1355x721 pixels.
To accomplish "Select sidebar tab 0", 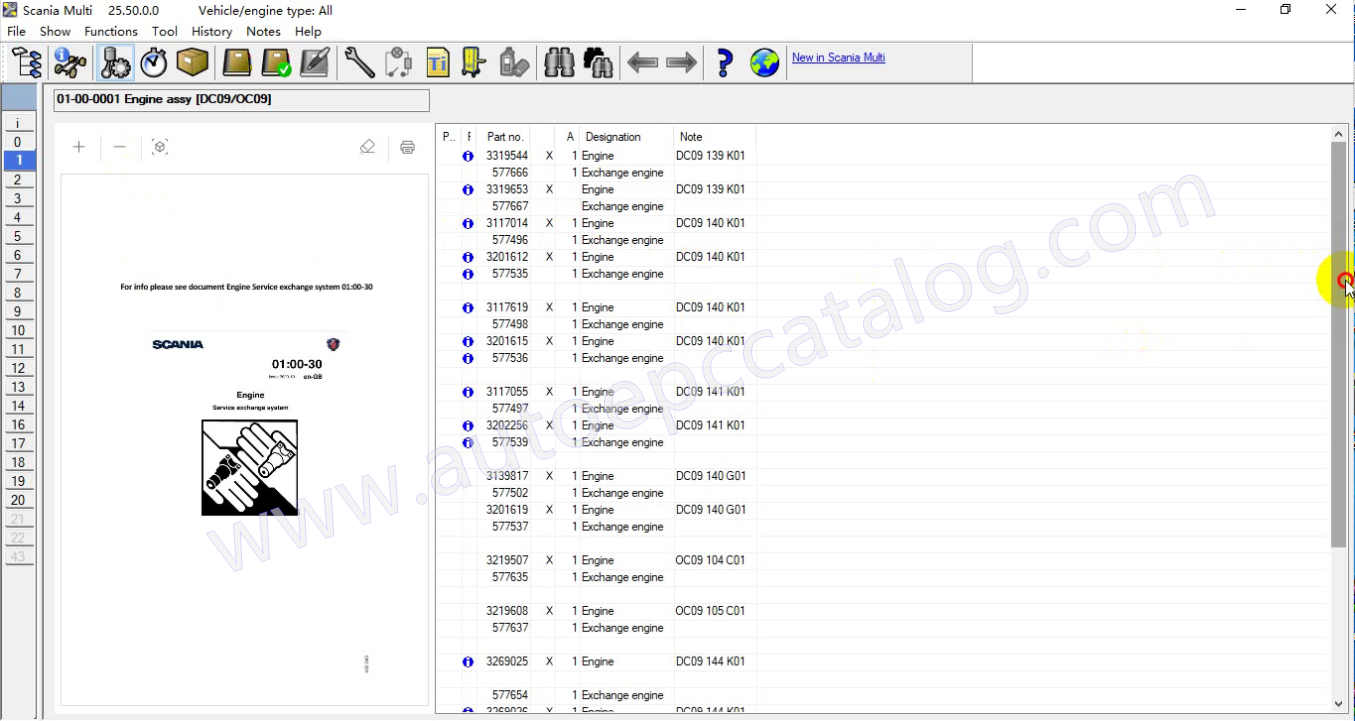I will (x=18, y=141).
